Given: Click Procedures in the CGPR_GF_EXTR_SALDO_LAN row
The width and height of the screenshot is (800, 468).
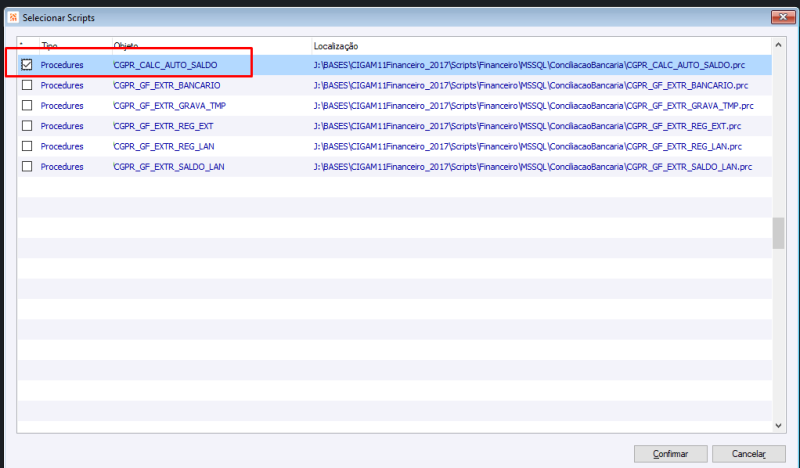Looking at the screenshot, I should coord(62,167).
